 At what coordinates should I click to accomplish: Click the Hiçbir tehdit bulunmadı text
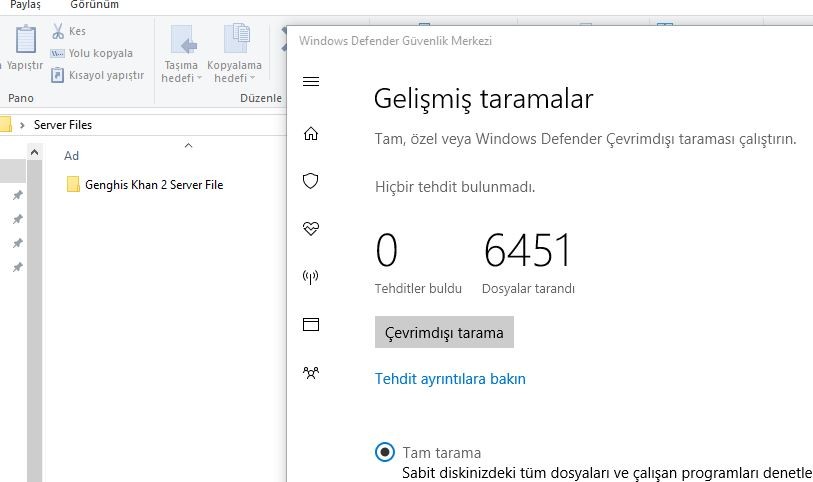[455, 187]
